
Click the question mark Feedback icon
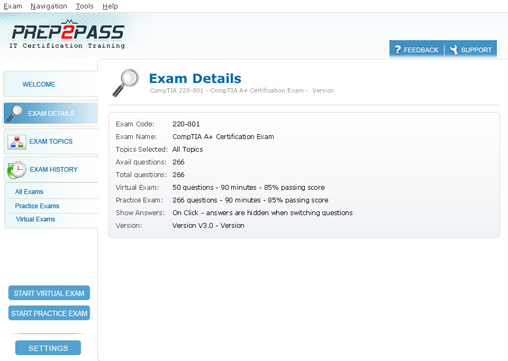coord(398,50)
